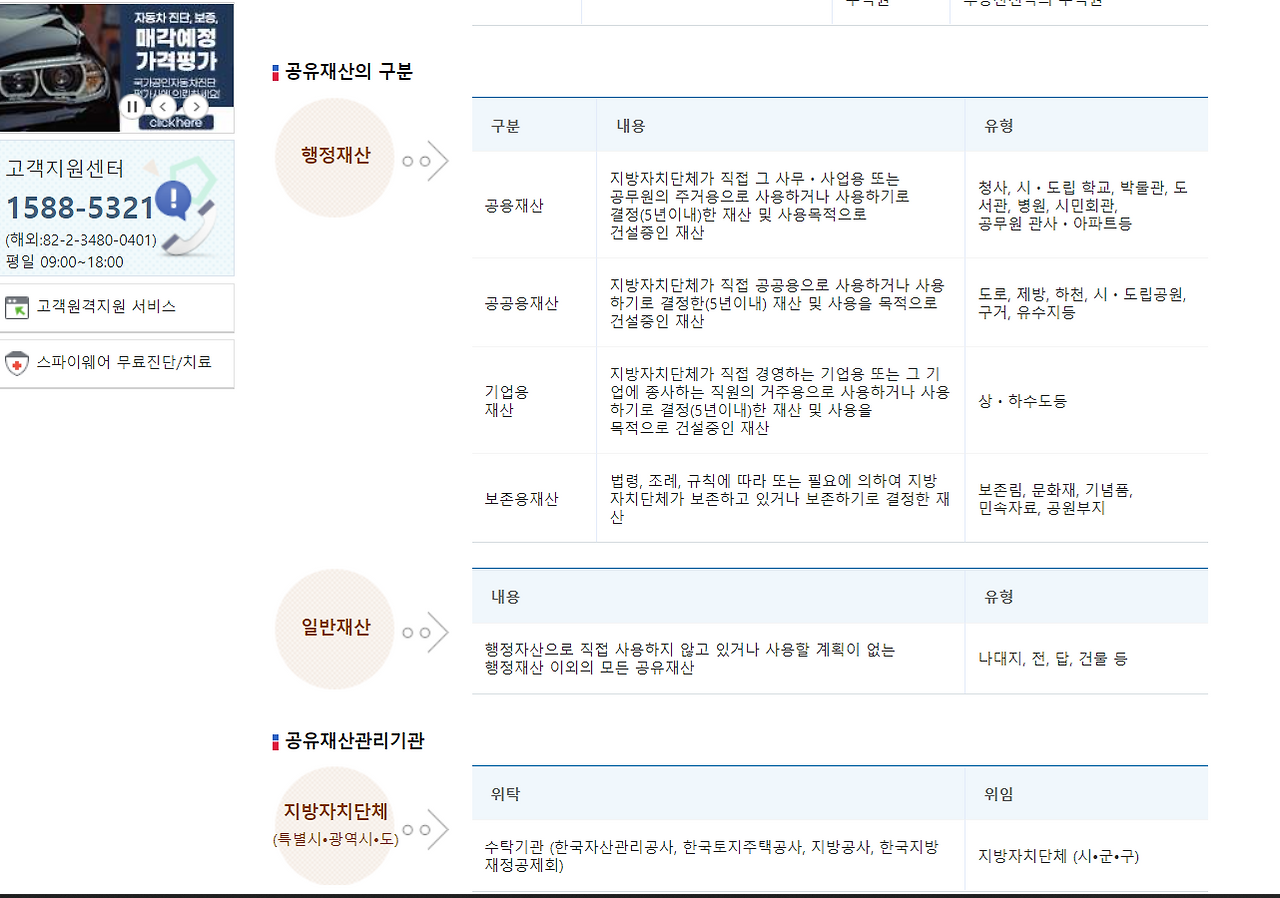Viewport: 1280px width, 898px height.
Task: Select the spyware diagnosis shield icon
Action: point(17,364)
